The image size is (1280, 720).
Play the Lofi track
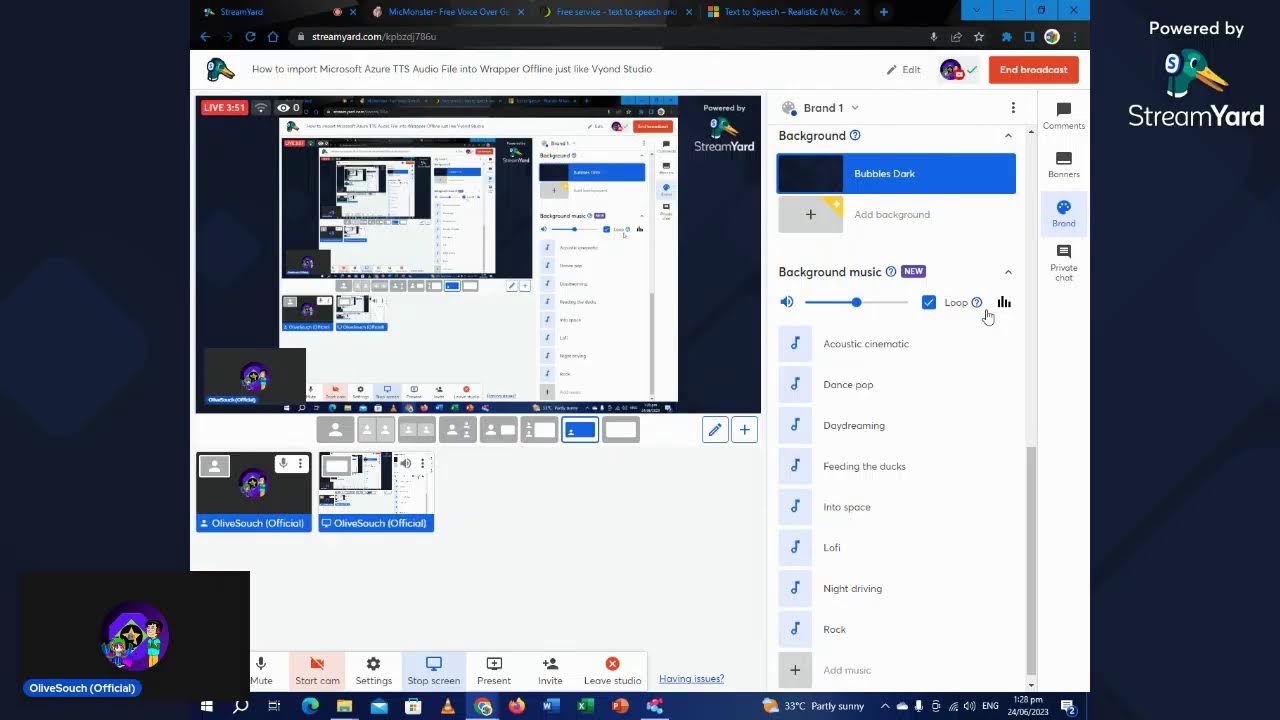897,548
